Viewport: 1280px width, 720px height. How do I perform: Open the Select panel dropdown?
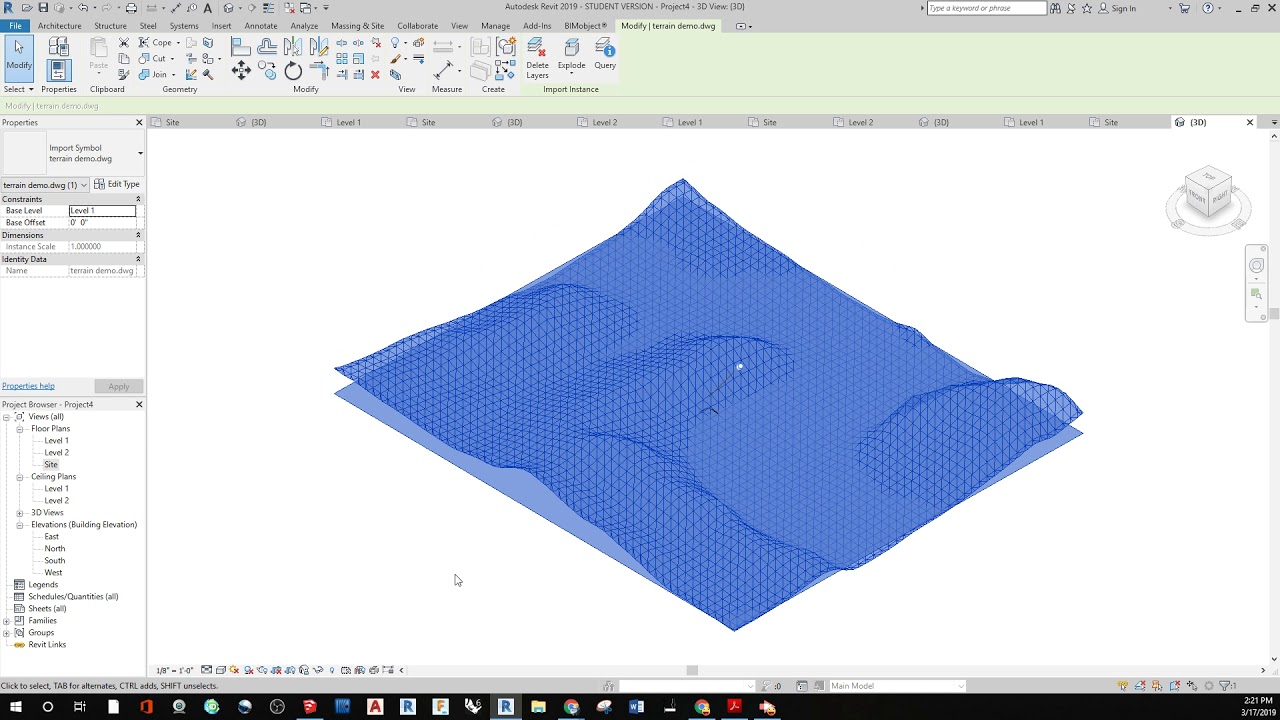(x=18, y=89)
